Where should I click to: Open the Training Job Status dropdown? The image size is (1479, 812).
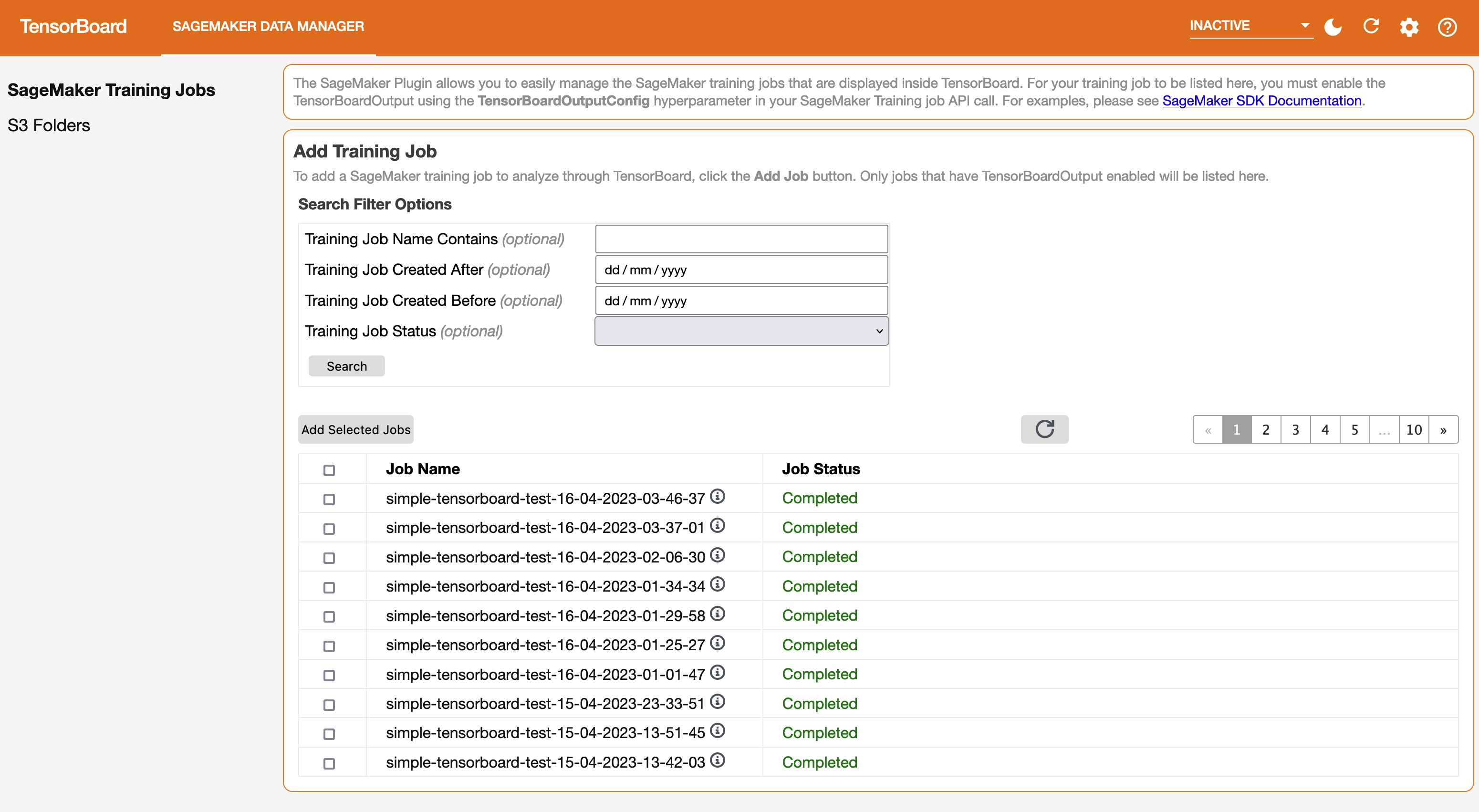coord(741,332)
